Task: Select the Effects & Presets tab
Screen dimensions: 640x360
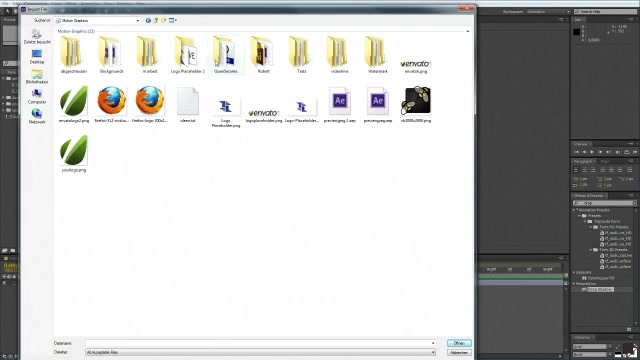Action: [588, 196]
